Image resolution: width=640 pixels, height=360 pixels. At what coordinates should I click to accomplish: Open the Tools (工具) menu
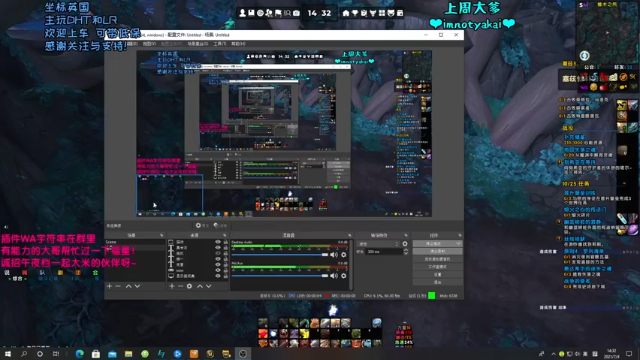[x=220, y=44]
